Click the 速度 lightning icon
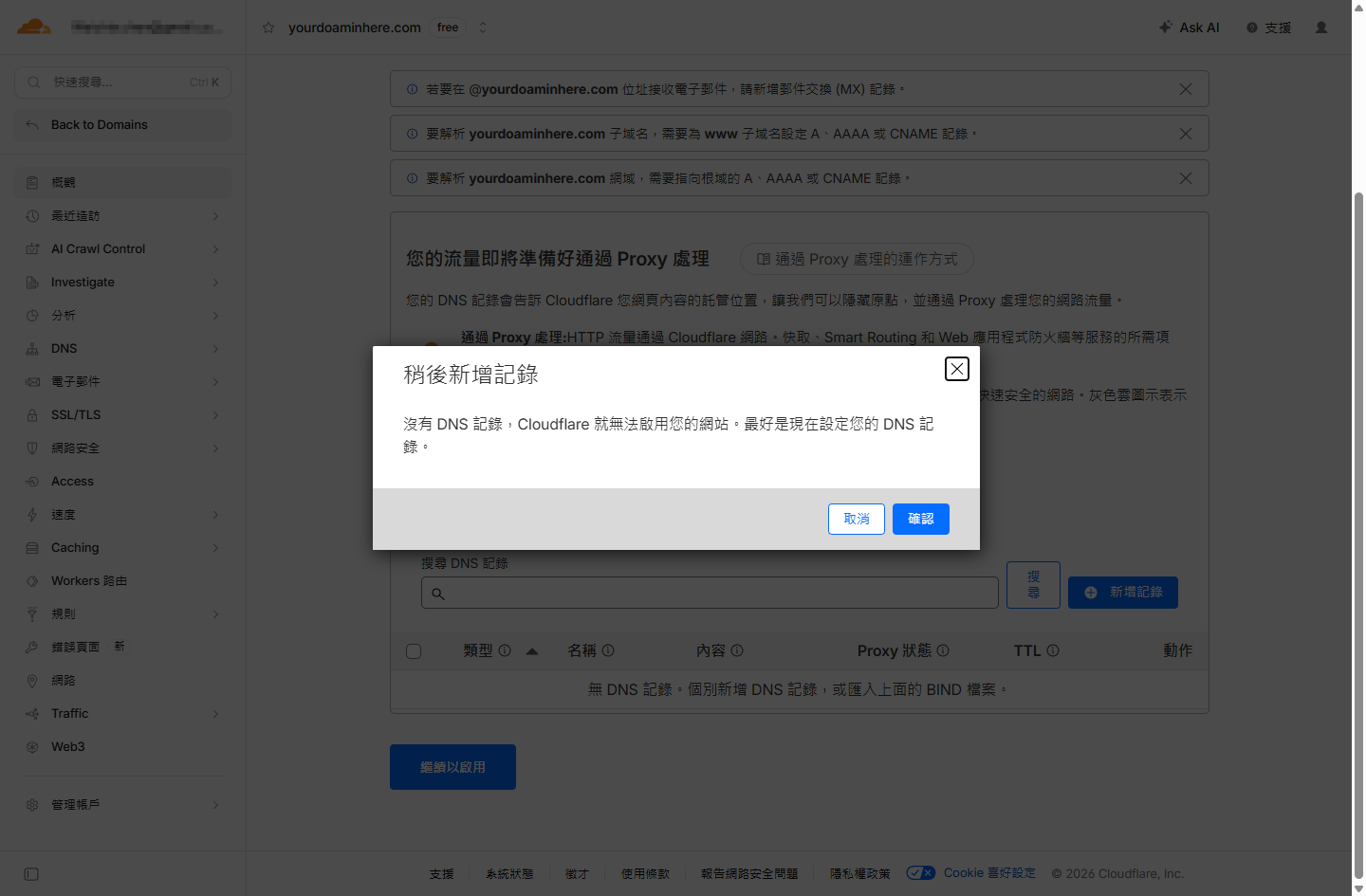 click(32, 515)
